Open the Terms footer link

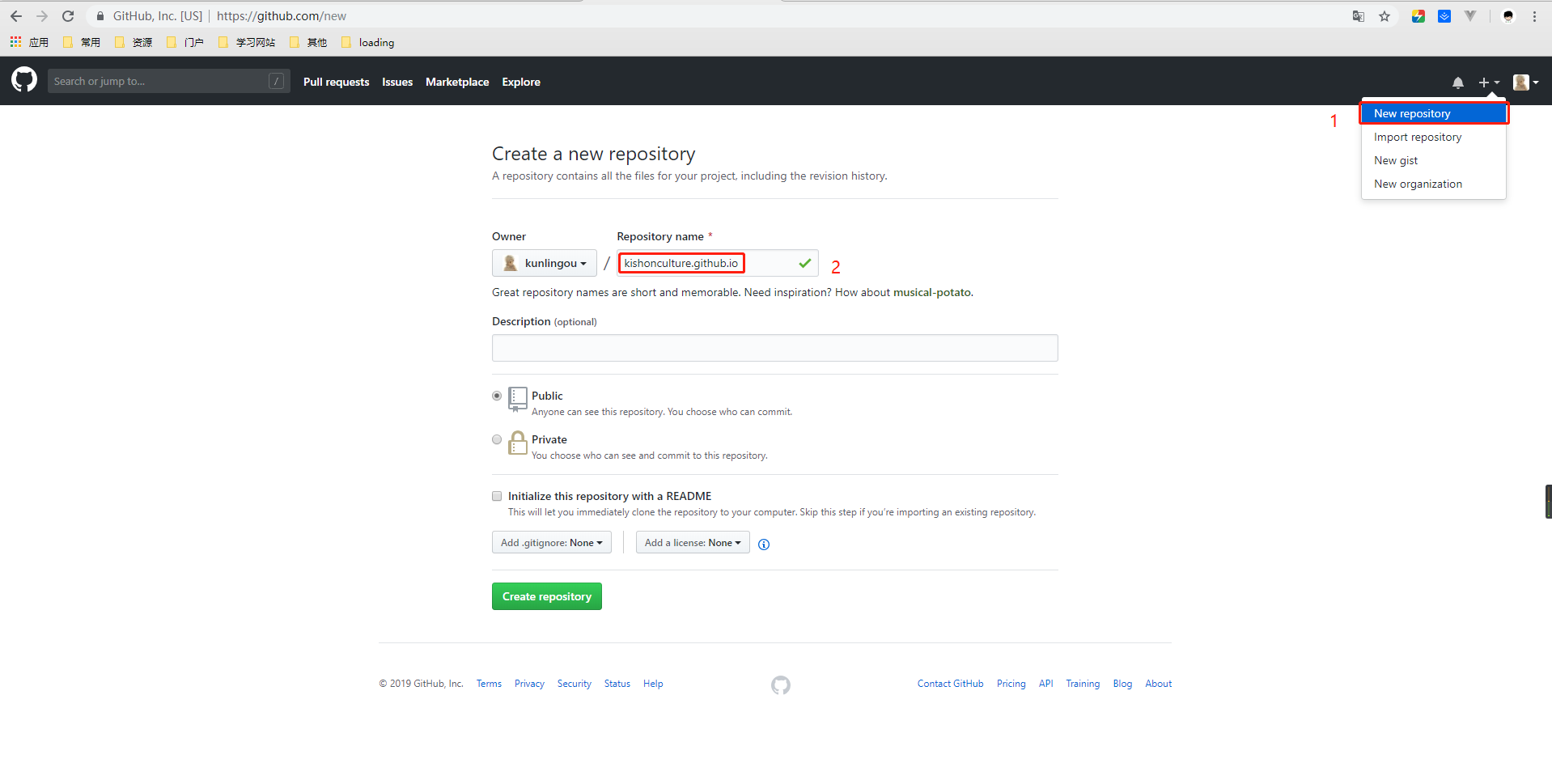(489, 684)
